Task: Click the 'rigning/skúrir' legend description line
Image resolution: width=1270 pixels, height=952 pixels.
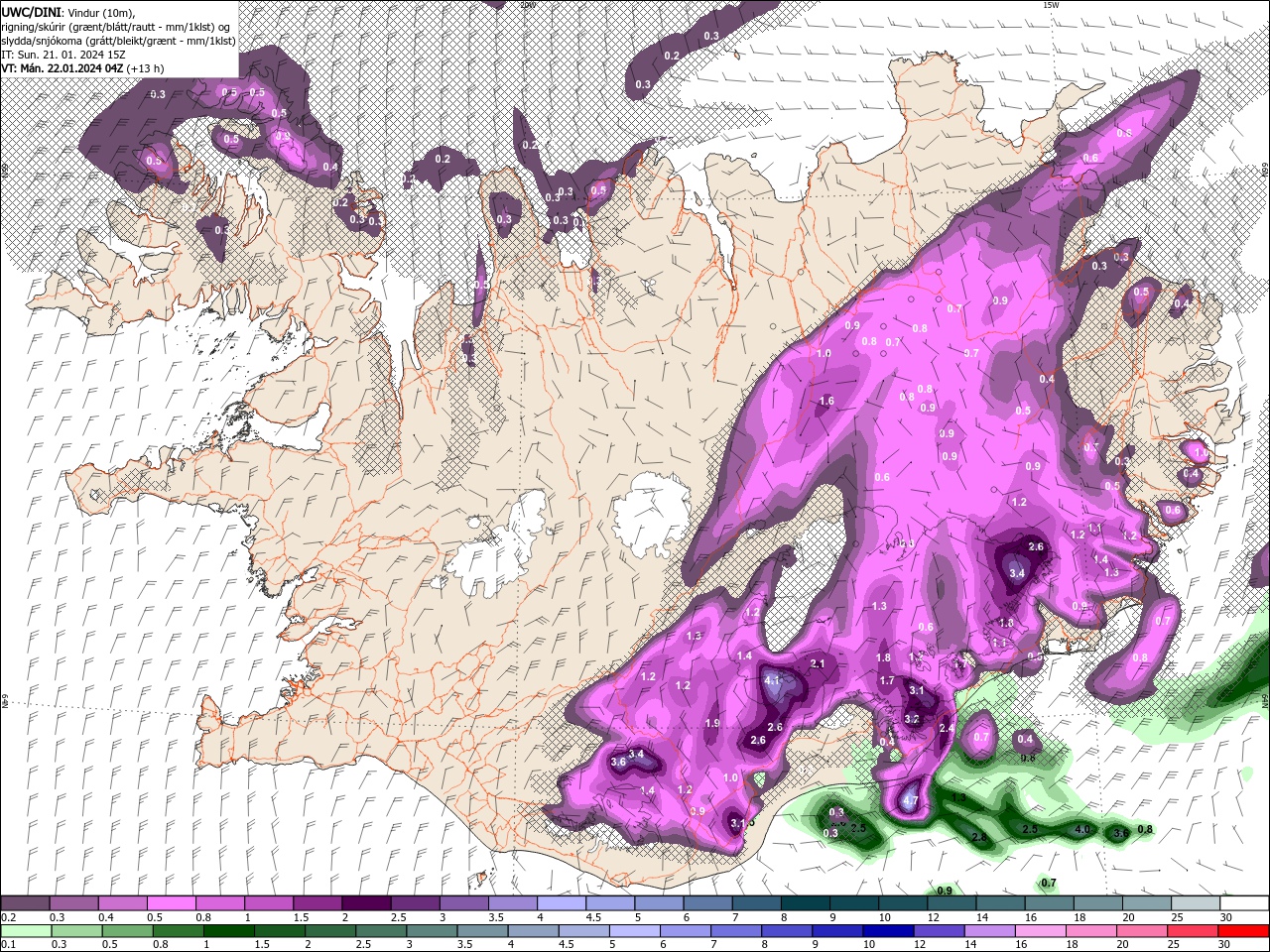Action: pos(115,26)
